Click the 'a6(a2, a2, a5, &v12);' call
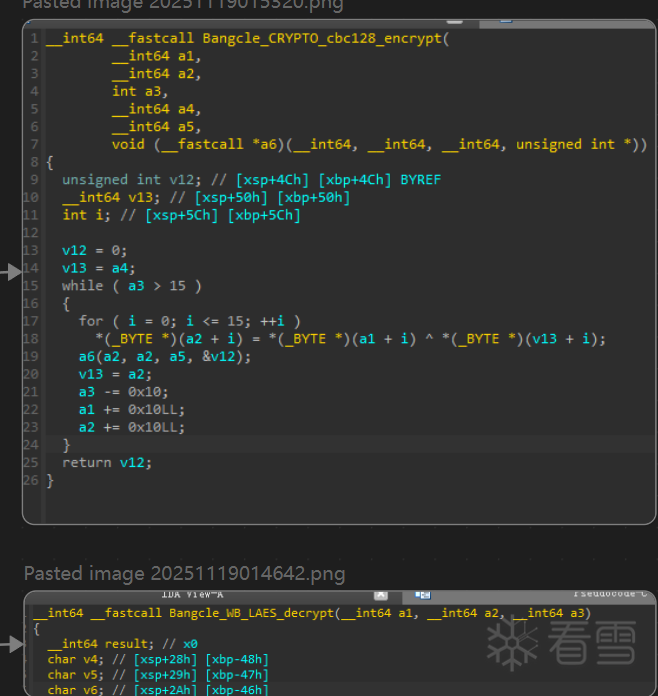The height and width of the screenshot is (696, 658). [x=165, y=357]
